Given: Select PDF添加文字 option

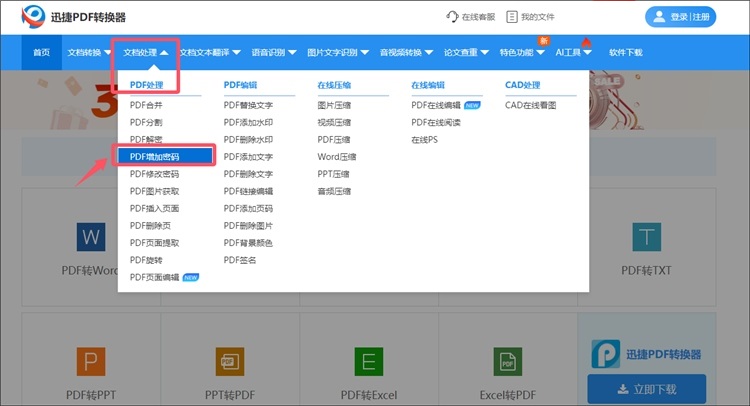Looking at the screenshot, I should pyautogui.click(x=248, y=157).
